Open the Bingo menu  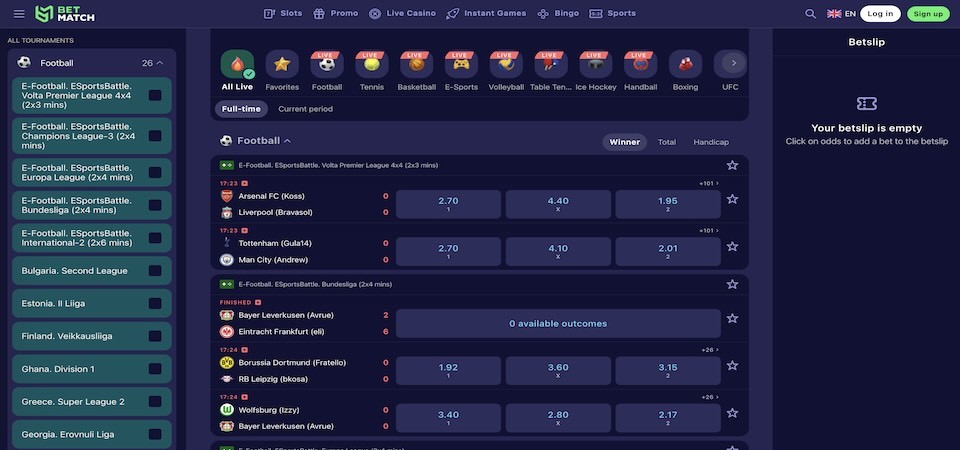click(558, 13)
